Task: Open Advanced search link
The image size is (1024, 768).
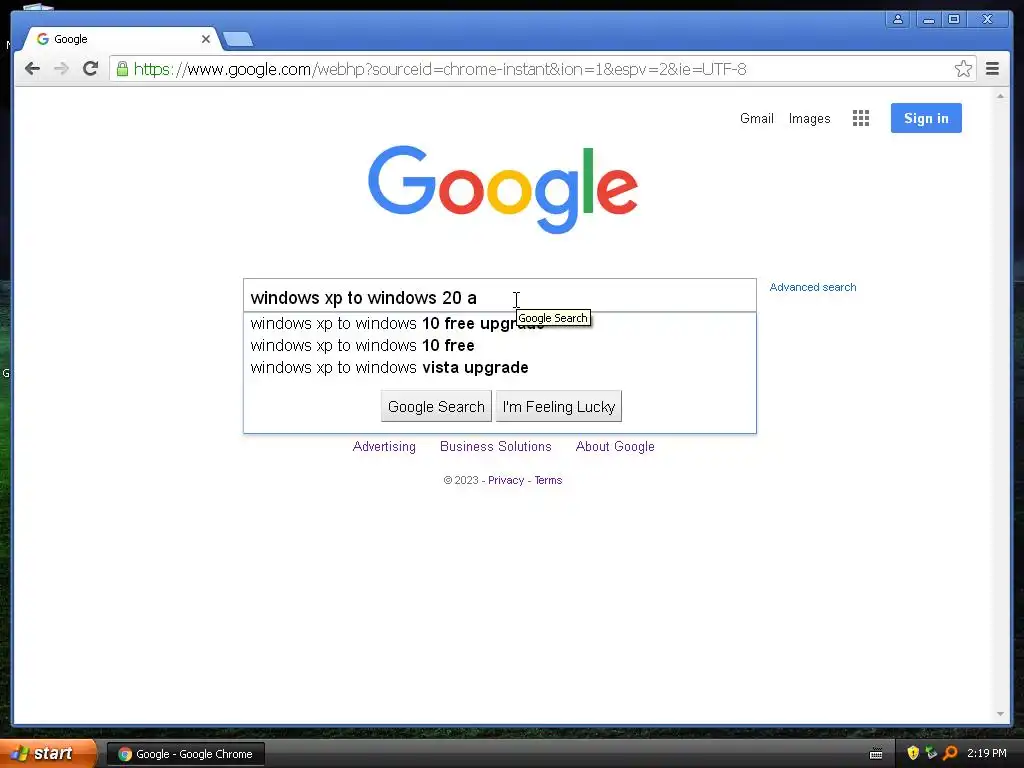Action: [812, 287]
